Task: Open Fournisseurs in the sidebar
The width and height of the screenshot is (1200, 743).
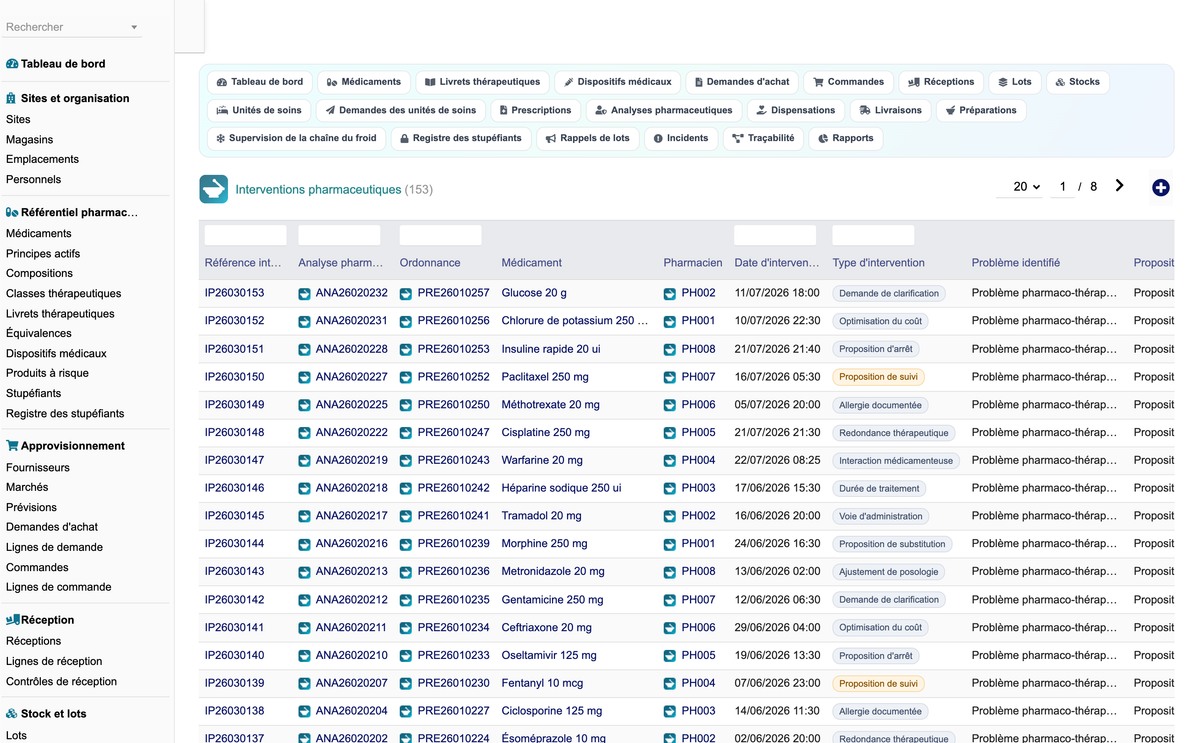Action: pyautogui.click(x=38, y=467)
